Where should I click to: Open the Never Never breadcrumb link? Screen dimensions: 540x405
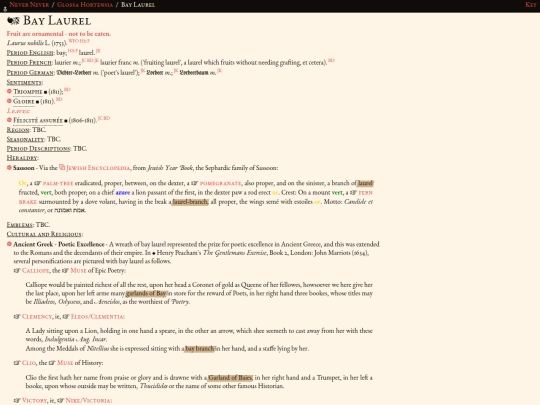pos(29,5)
